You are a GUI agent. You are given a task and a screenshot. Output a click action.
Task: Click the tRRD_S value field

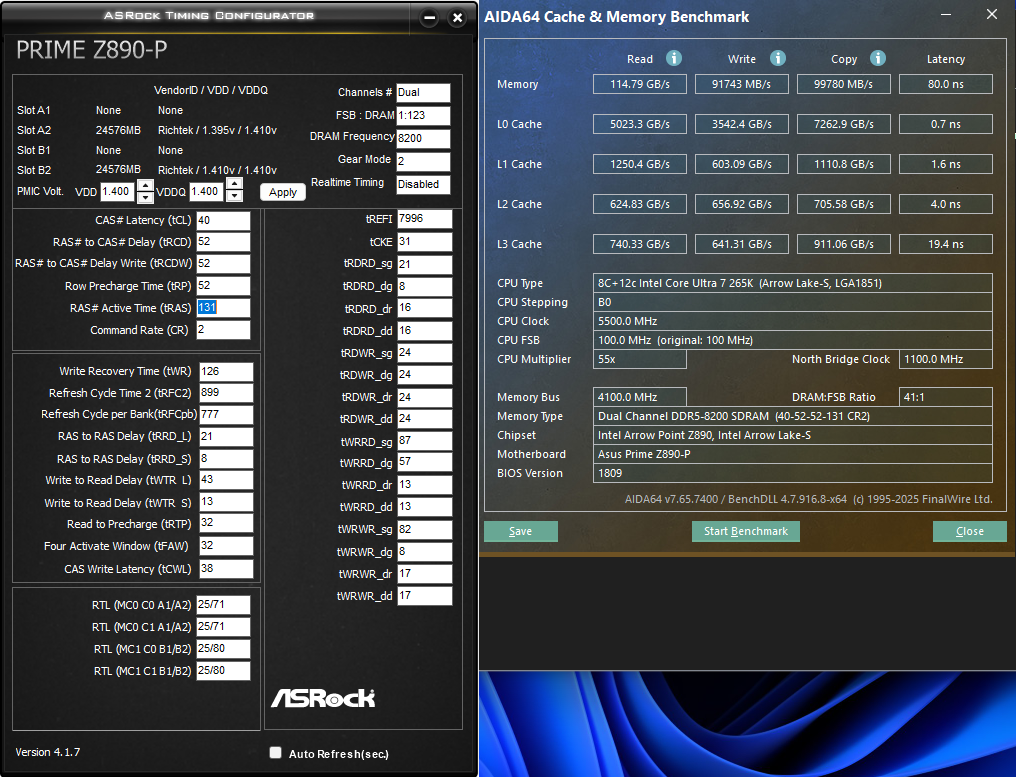[x=226, y=459]
